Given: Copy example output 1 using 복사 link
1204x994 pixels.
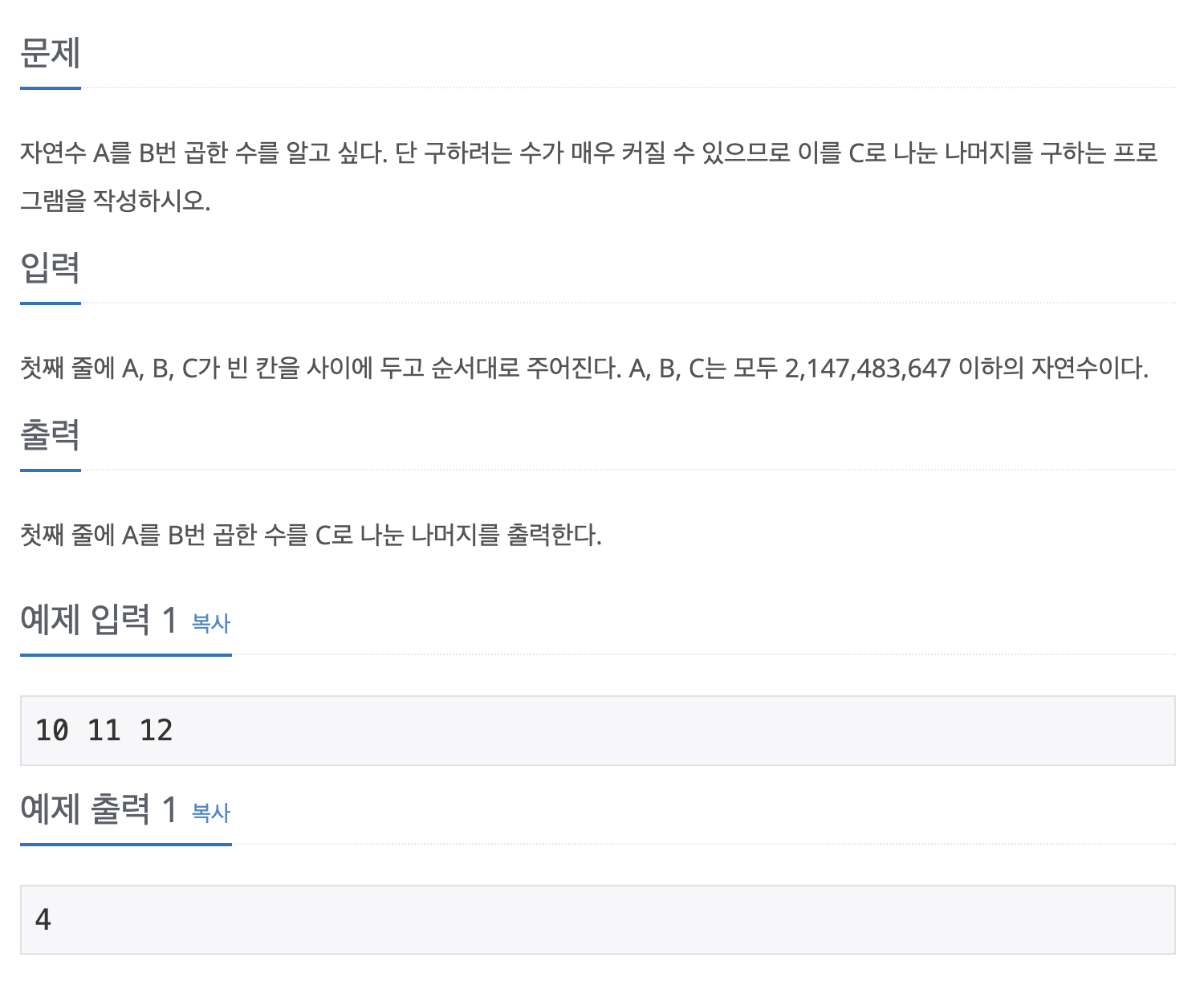Looking at the screenshot, I should coord(211,813).
